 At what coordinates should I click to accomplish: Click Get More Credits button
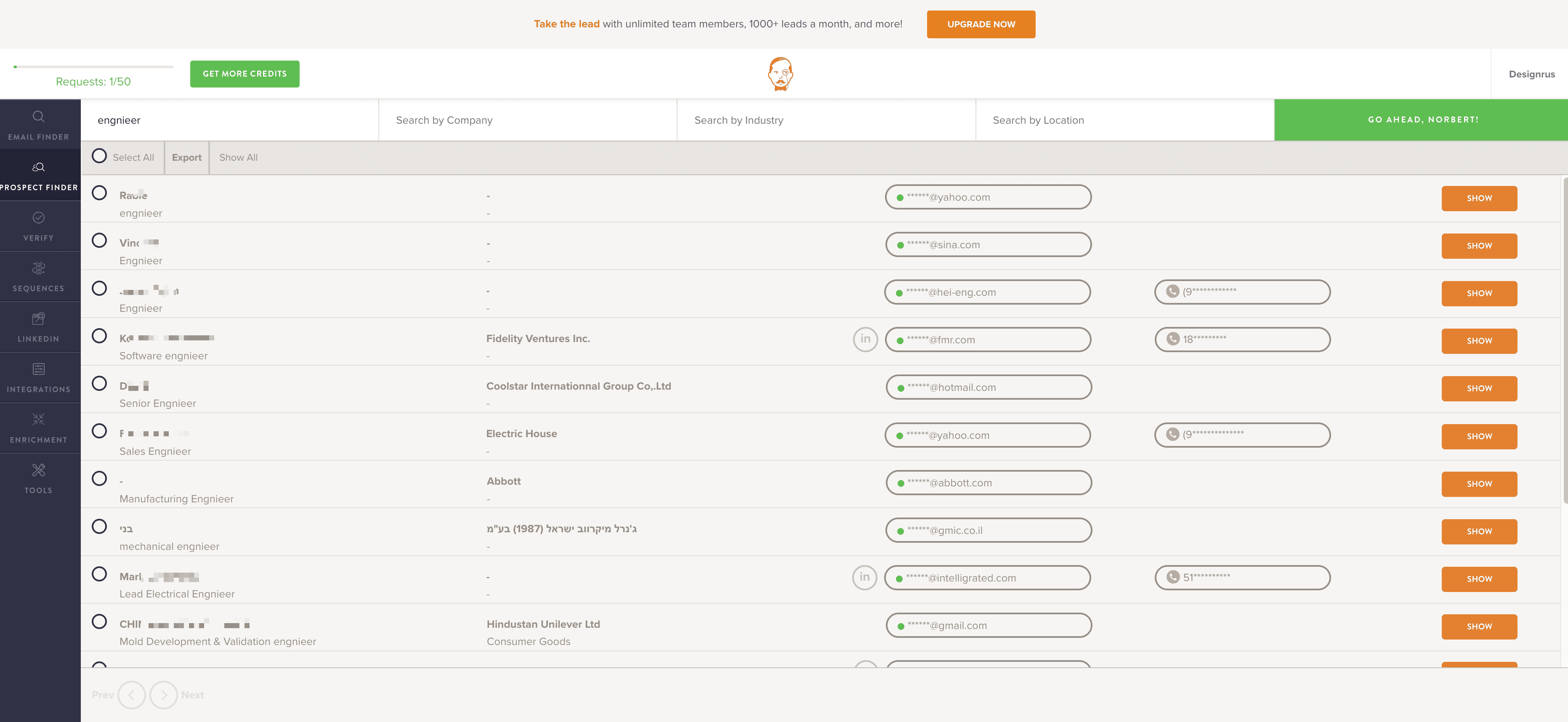tap(244, 74)
